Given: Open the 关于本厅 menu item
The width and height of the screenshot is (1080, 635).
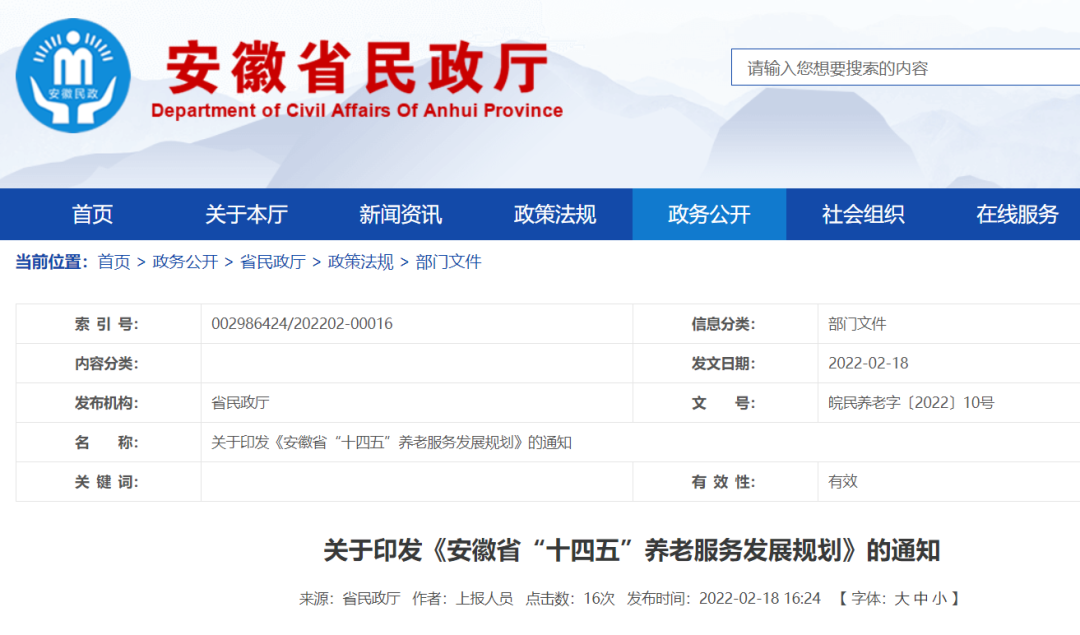Looking at the screenshot, I should (x=246, y=214).
